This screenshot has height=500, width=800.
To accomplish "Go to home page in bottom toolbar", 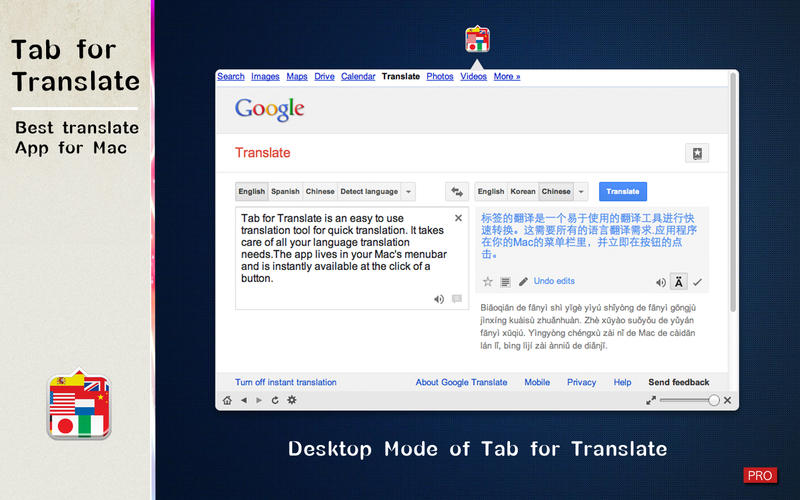I will coord(227,401).
